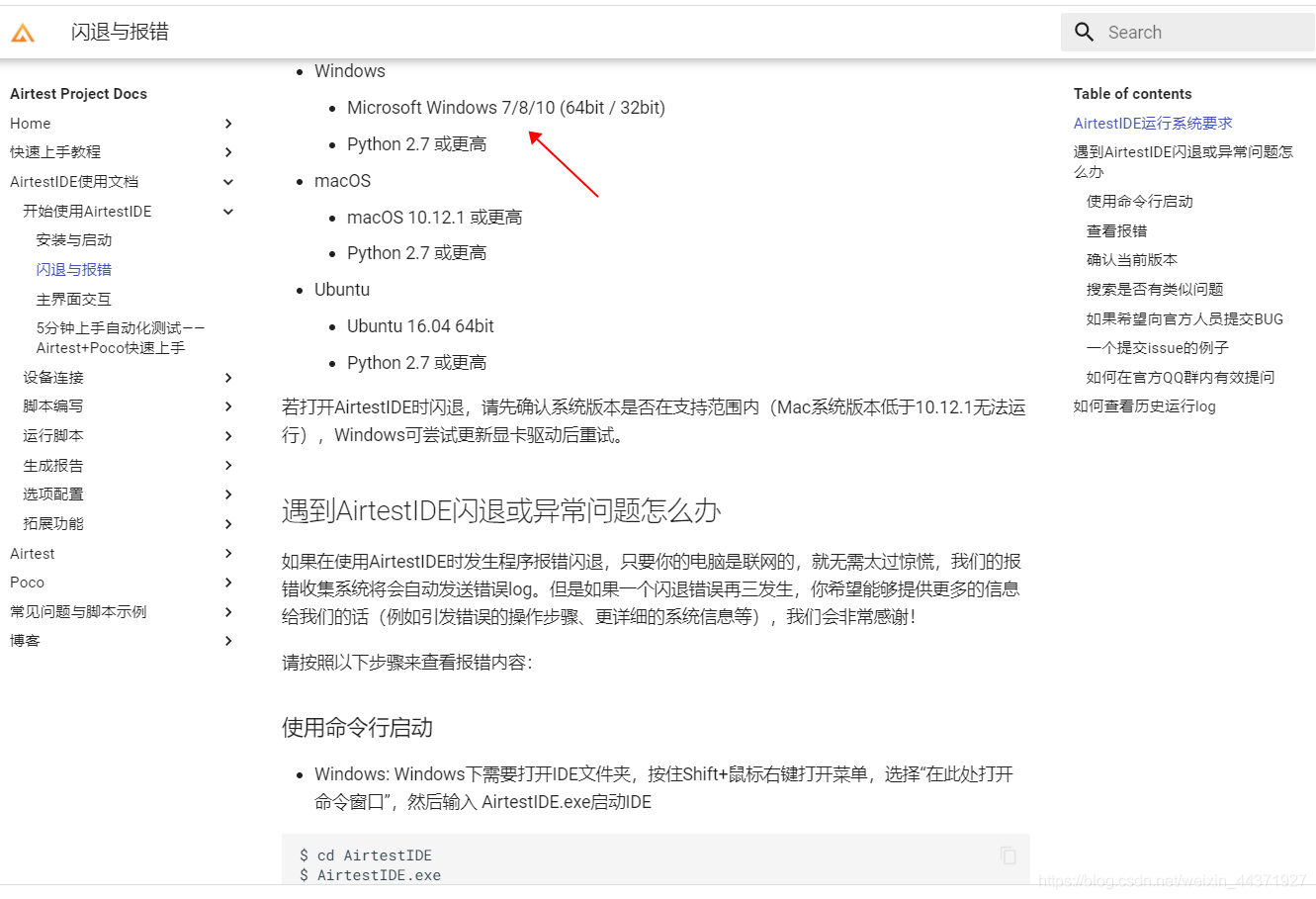Image resolution: width=1316 pixels, height=899 pixels.
Task: Collapse the AirtestIDE使用文档 section chevron
Action: (x=228, y=182)
